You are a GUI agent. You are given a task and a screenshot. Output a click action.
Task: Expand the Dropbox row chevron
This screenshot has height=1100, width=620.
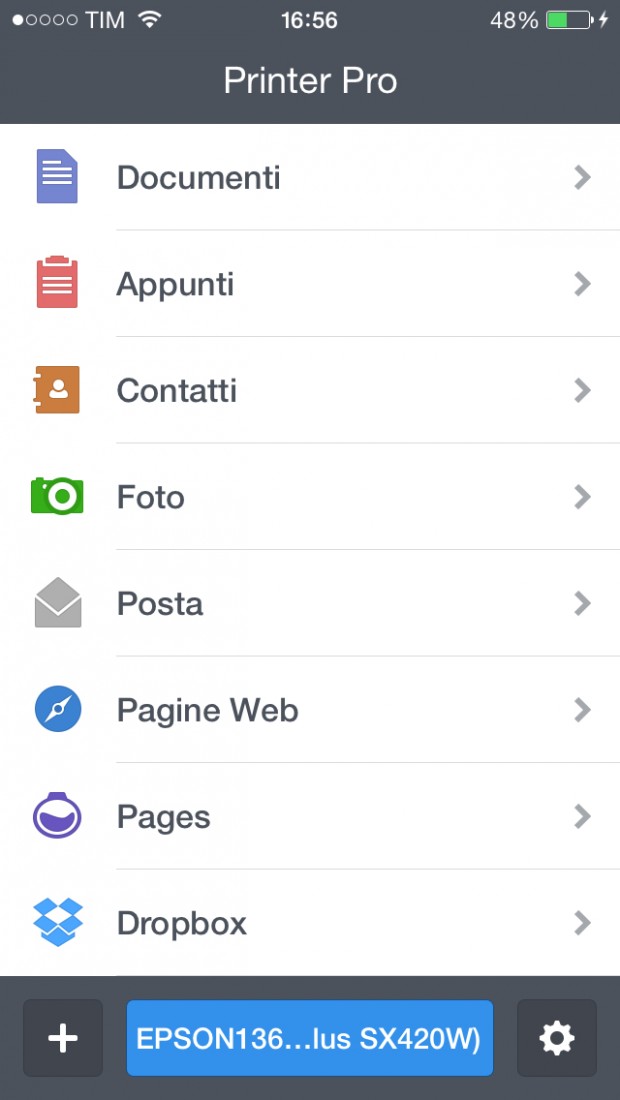(x=582, y=923)
